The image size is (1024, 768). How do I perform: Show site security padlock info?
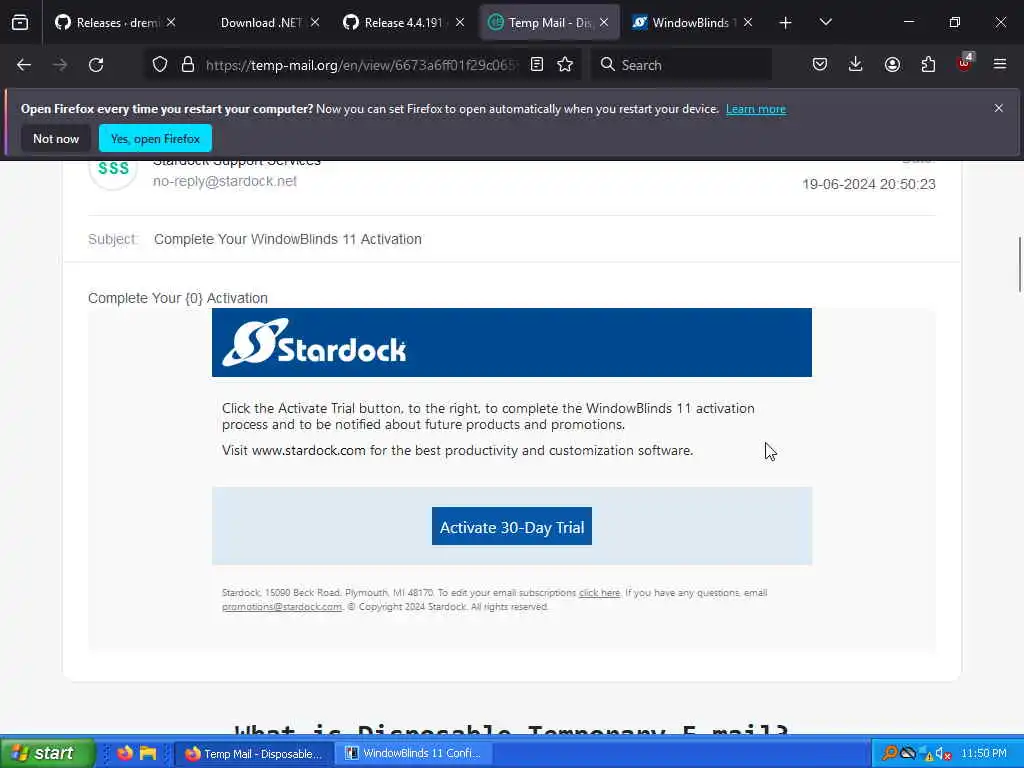tap(188, 65)
